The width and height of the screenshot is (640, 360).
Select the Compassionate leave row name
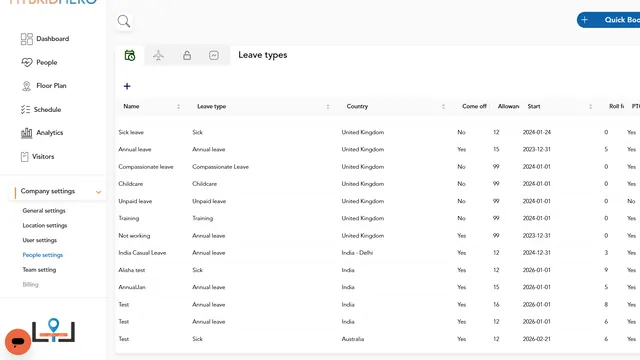tap(146, 167)
